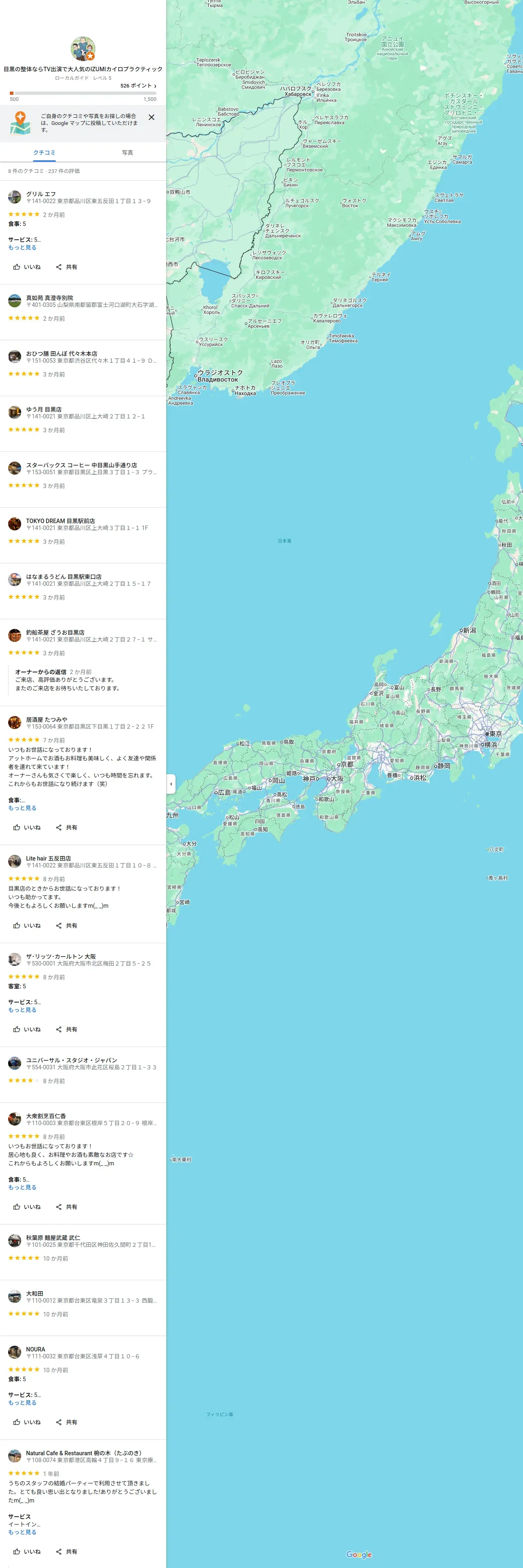Open the スターバックス コーヒー 中目黒山手通り店 place
The height and width of the screenshot is (1568, 523).
pyautogui.click(x=81, y=465)
